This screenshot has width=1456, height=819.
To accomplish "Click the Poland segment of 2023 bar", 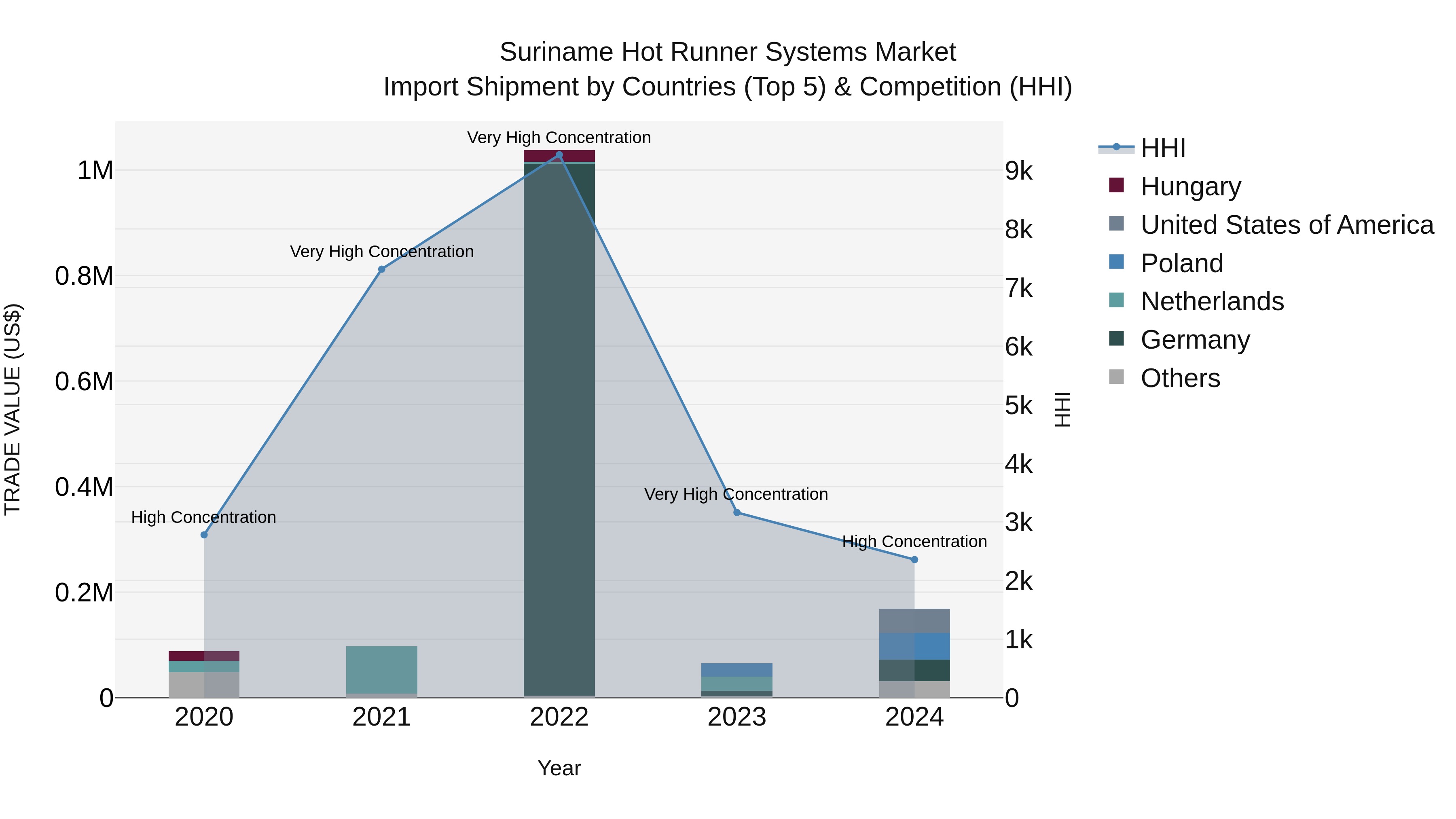I will (737, 670).
